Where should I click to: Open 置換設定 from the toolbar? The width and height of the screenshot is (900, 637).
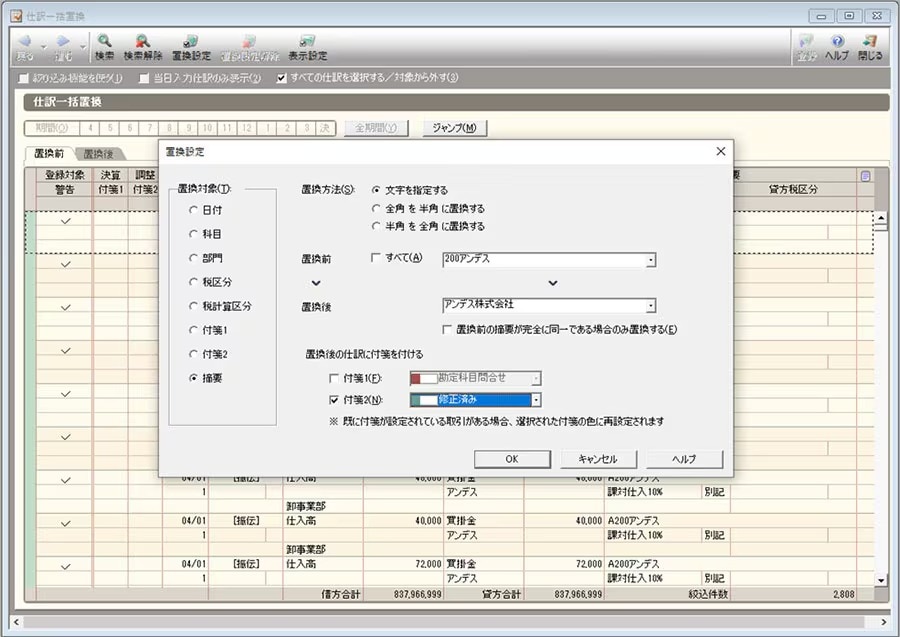tap(191, 48)
